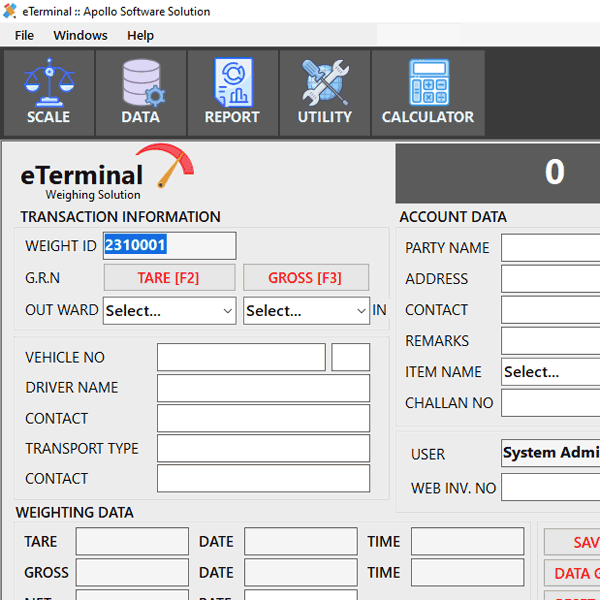Click the CONTACT field under DRIVER NAME
This screenshot has width=600, height=600.
pos(263,418)
